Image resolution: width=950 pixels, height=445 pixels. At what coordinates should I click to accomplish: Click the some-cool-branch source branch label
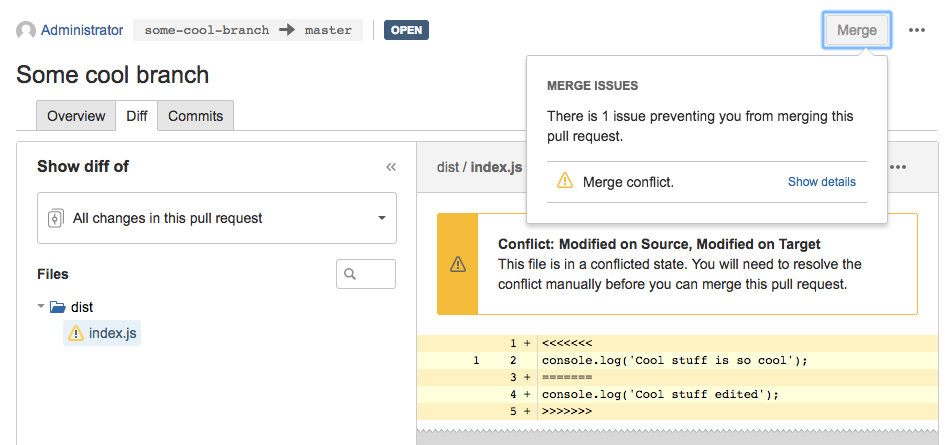point(207,30)
